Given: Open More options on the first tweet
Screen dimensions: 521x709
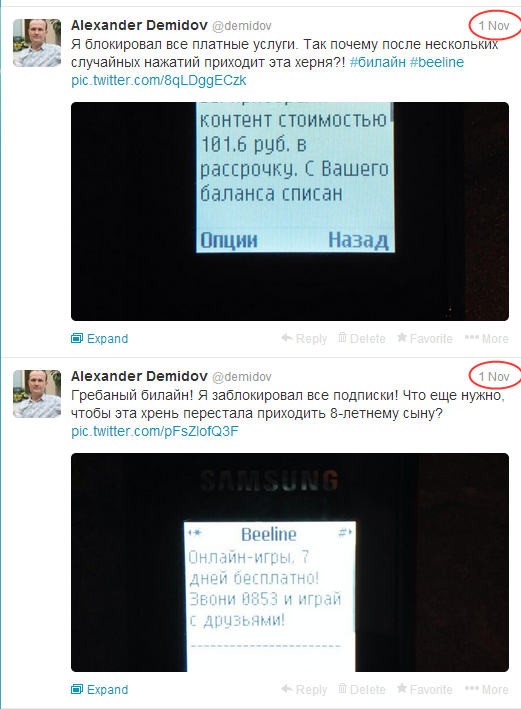Looking at the screenshot, I should click(x=487, y=338).
